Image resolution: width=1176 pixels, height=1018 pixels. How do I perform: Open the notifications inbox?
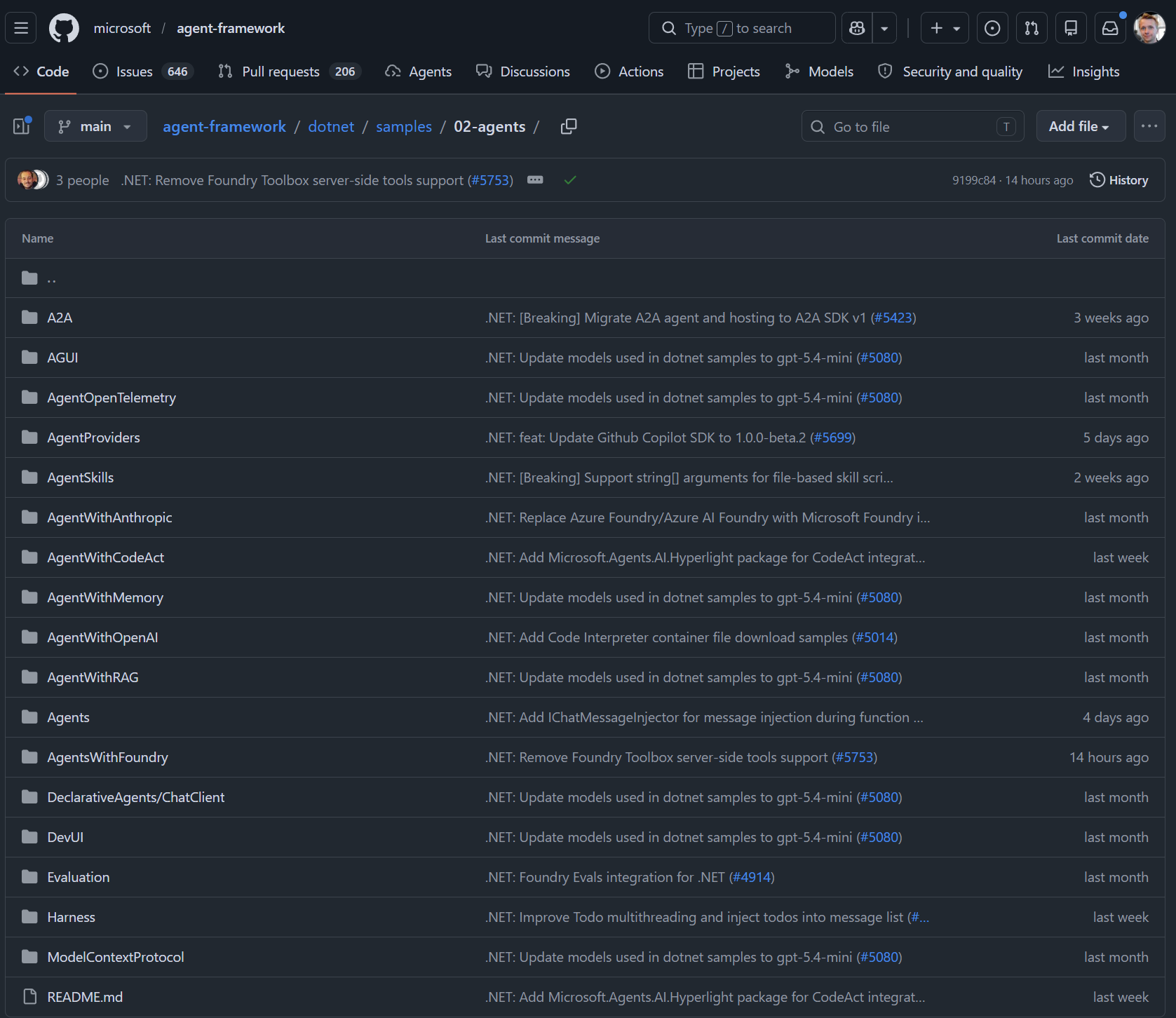coord(1110,28)
